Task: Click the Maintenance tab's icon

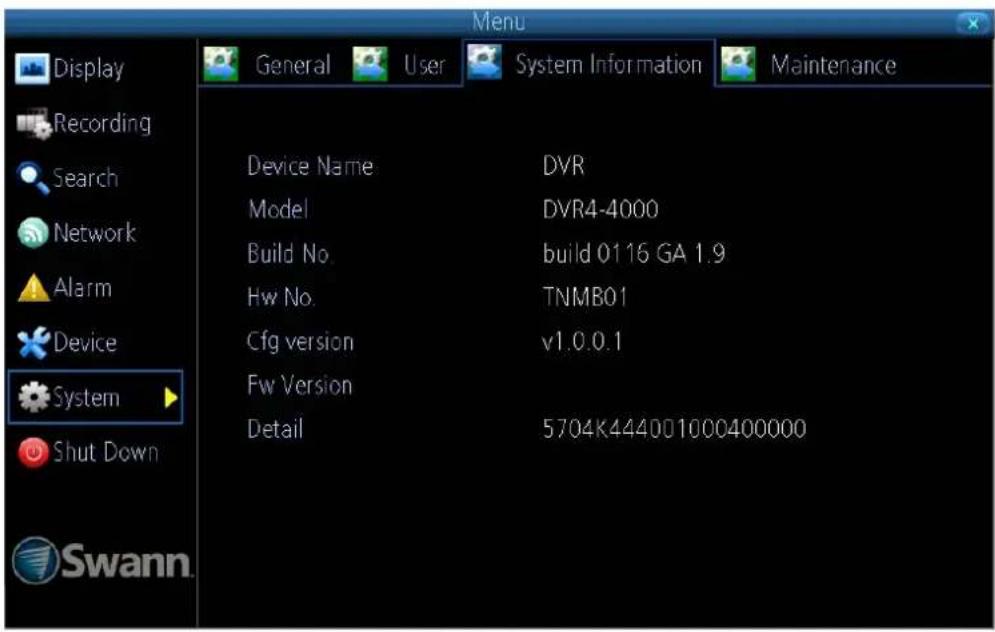Action: tap(739, 65)
